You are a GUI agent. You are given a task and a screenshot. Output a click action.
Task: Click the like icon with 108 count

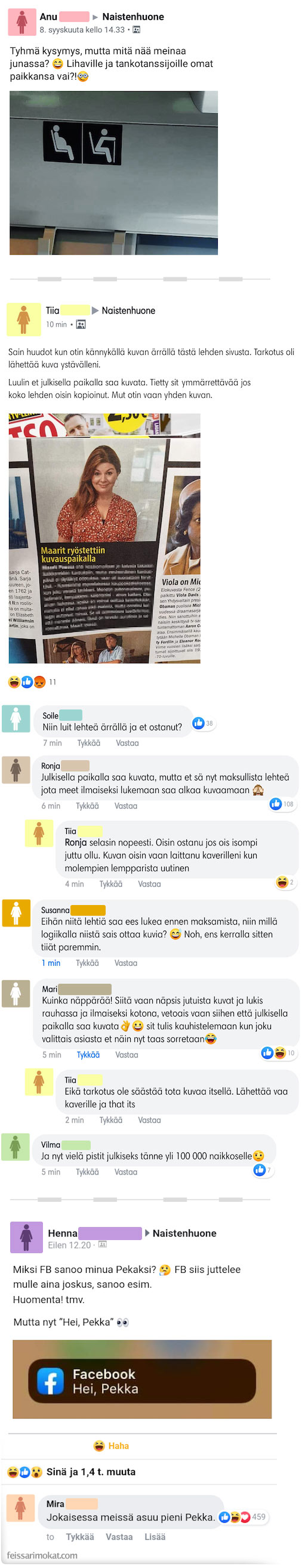[275, 804]
